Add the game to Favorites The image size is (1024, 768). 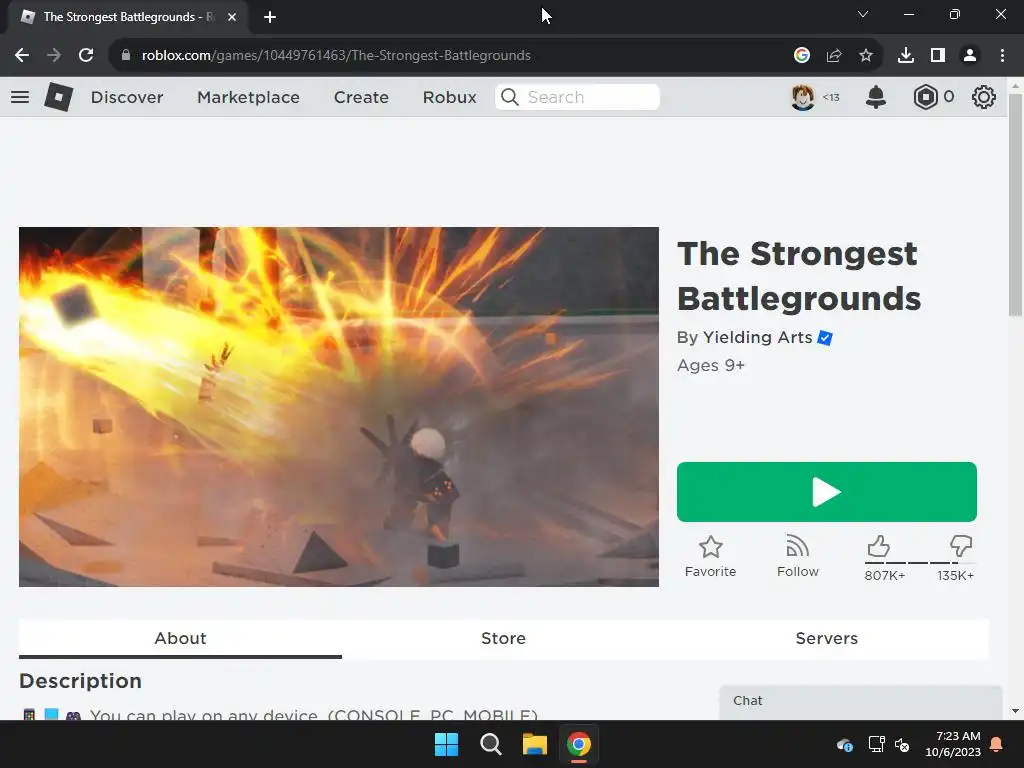[711, 557]
